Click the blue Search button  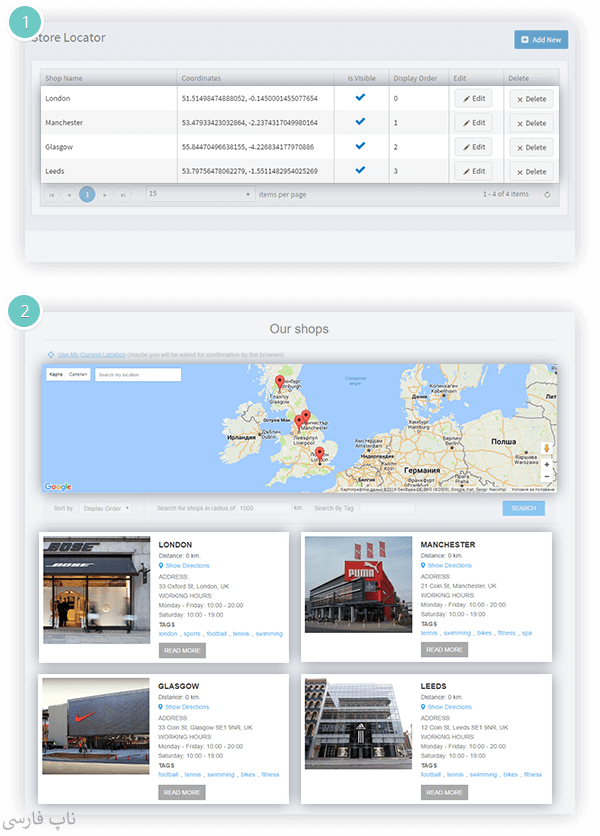coord(523,508)
